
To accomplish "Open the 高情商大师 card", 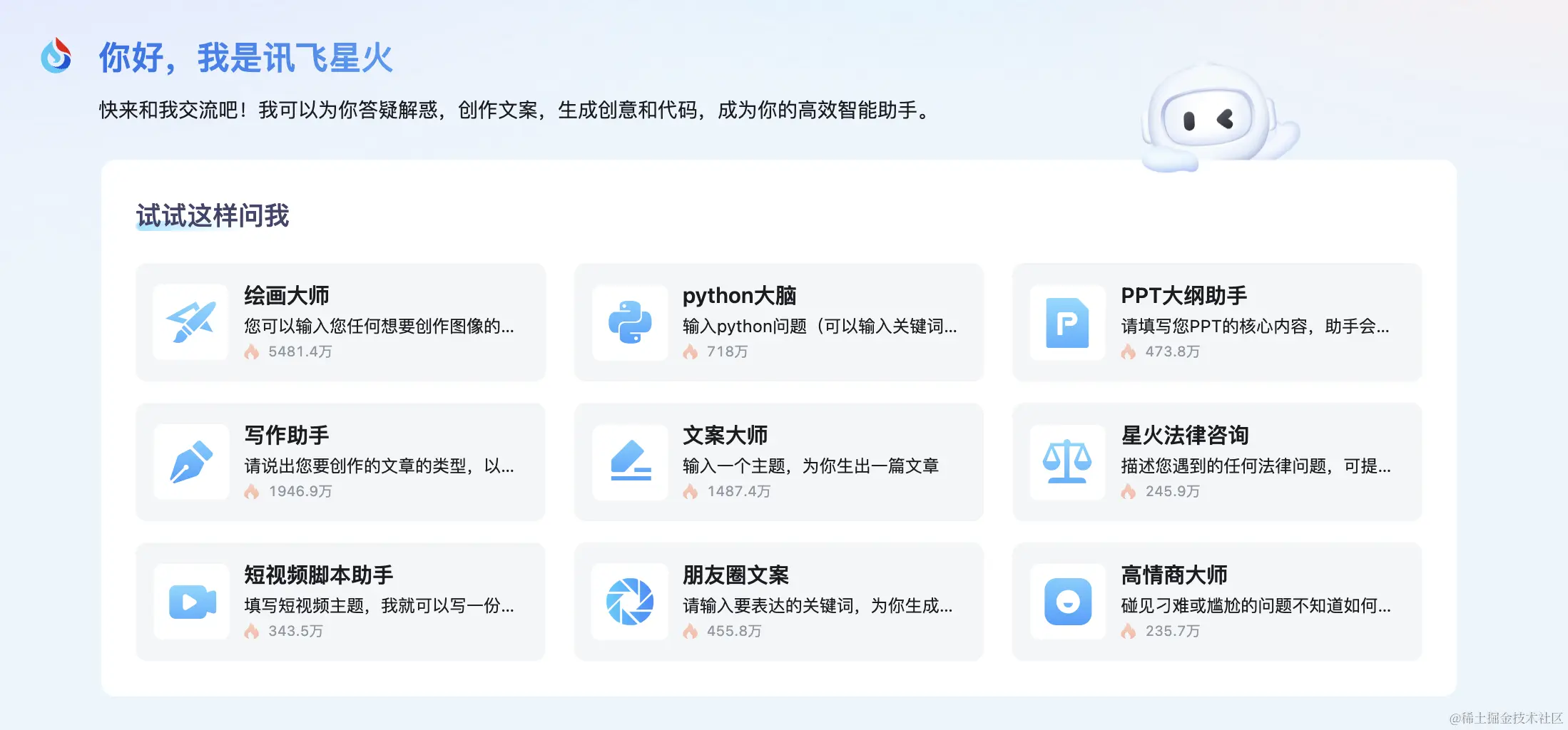I will coord(1217,602).
